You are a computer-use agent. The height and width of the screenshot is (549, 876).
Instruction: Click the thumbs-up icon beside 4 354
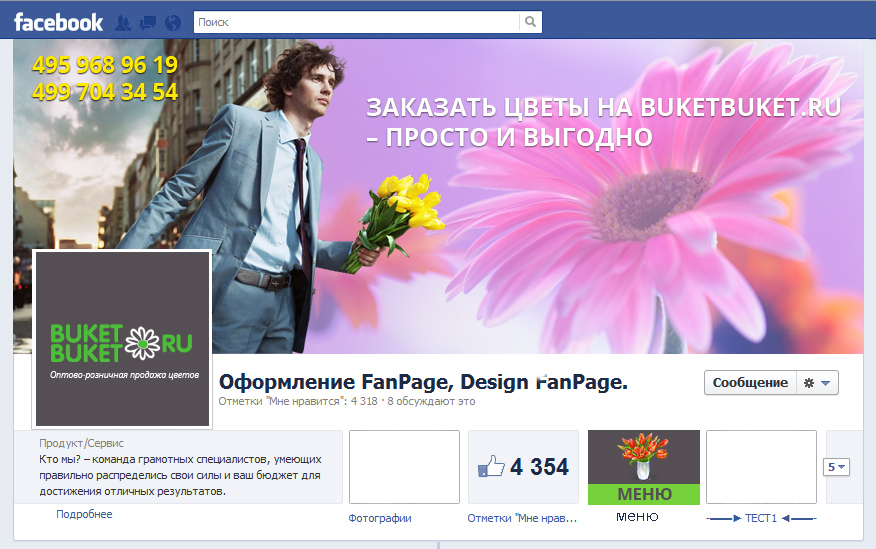(x=491, y=466)
